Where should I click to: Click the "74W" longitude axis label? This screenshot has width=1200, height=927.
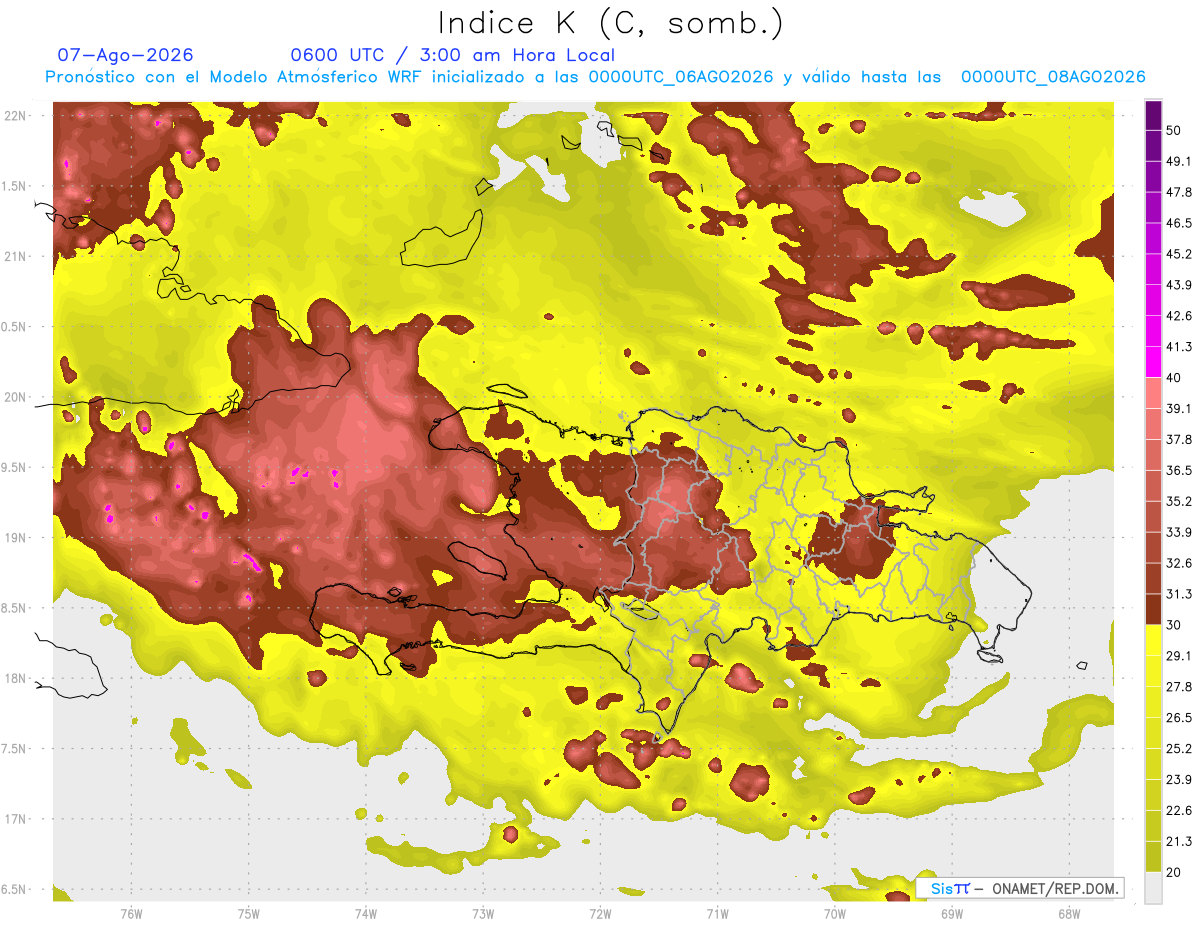(x=366, y=915)
